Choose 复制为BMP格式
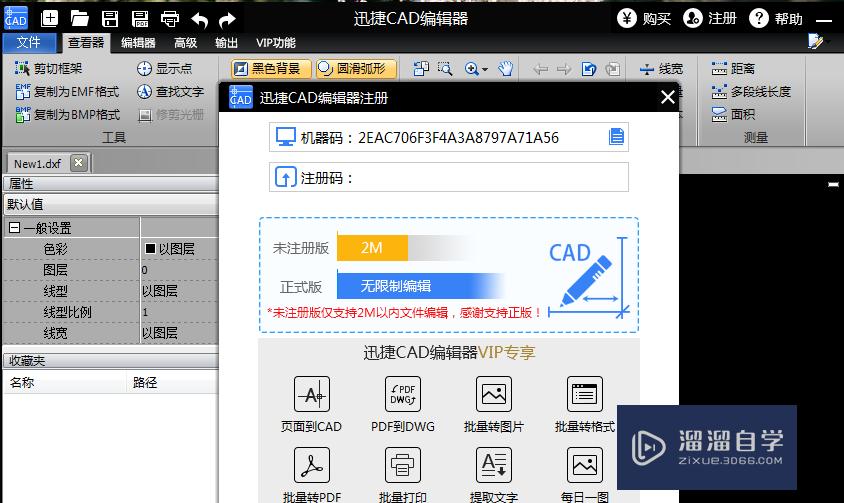This screenshot has height=503, width=844. click(x=68, y=115)
